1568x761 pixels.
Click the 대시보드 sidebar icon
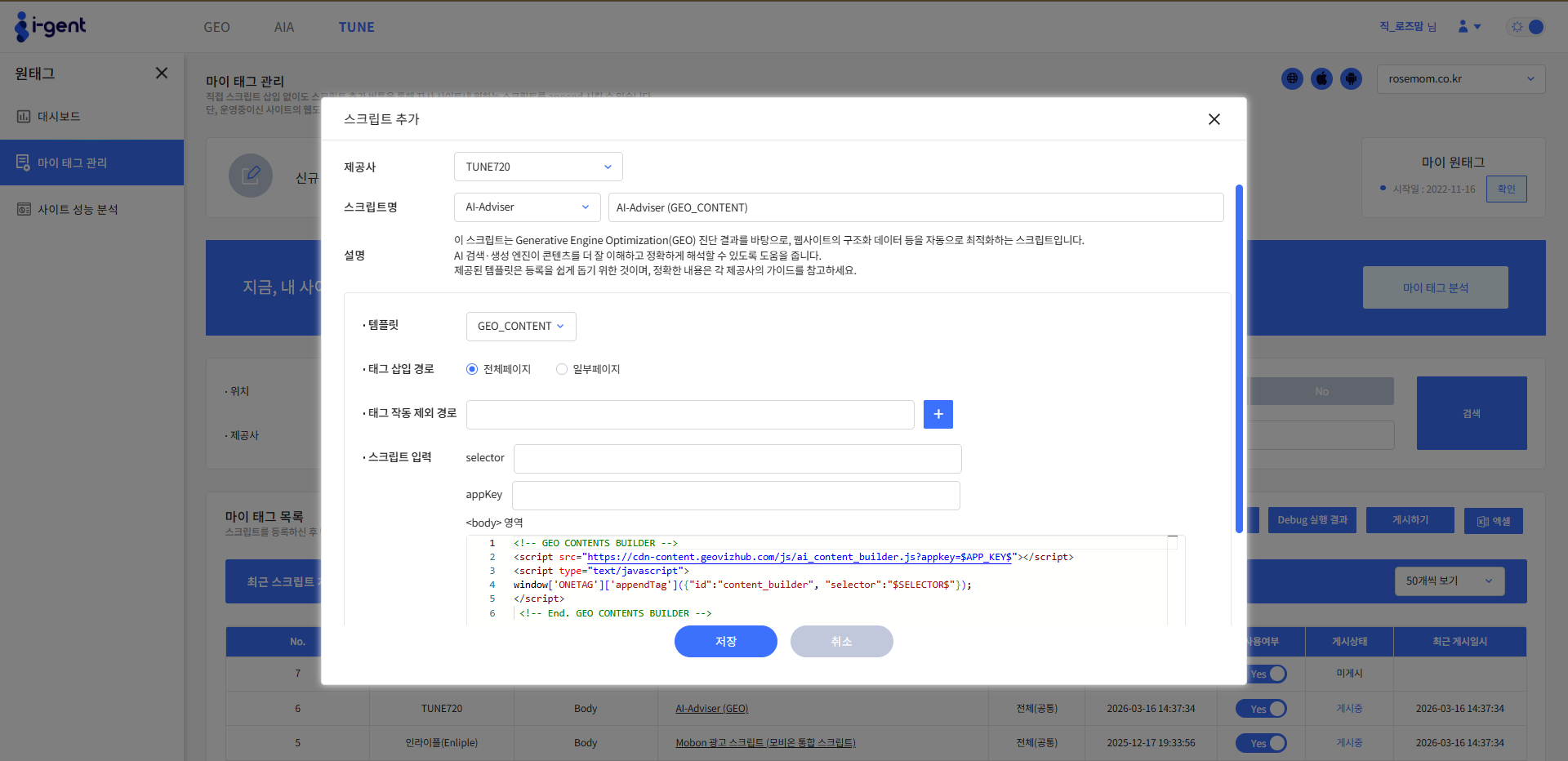pyautogui.click(x=24, y=117)
